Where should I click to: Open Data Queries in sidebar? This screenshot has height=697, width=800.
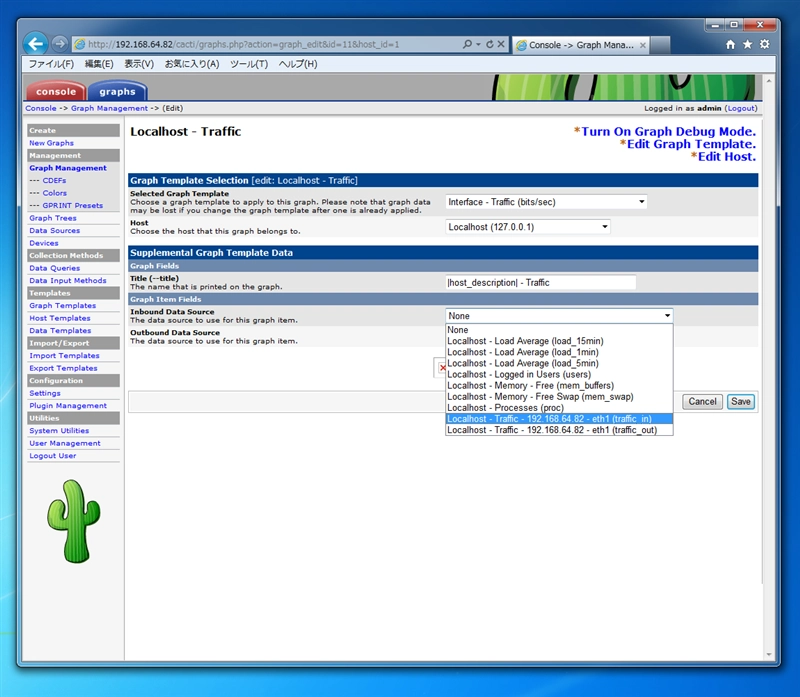tap(55, 268)
